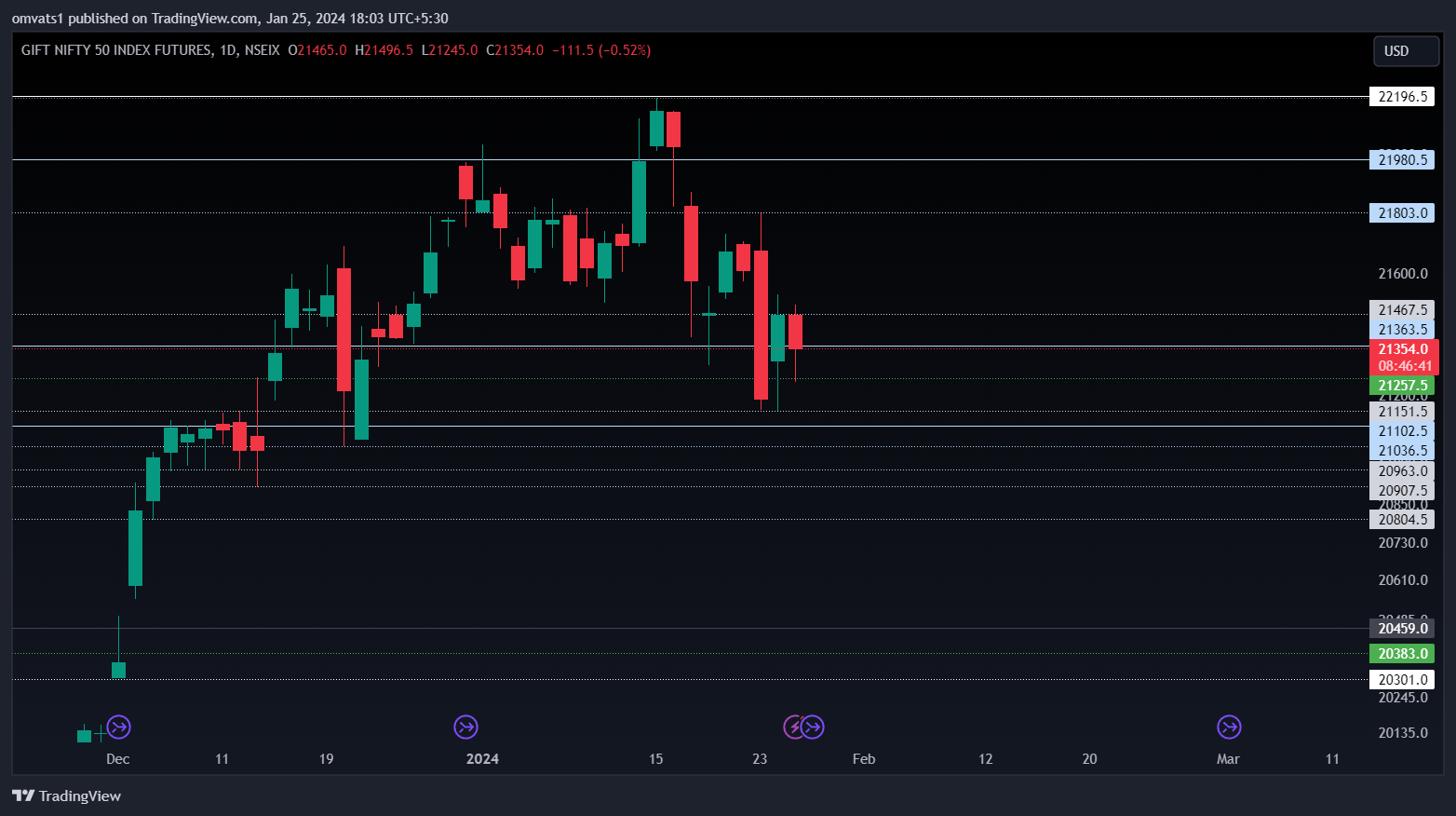Click the change value −111.5 (−0.52%)
The image size is (1456, 816).
601,50
